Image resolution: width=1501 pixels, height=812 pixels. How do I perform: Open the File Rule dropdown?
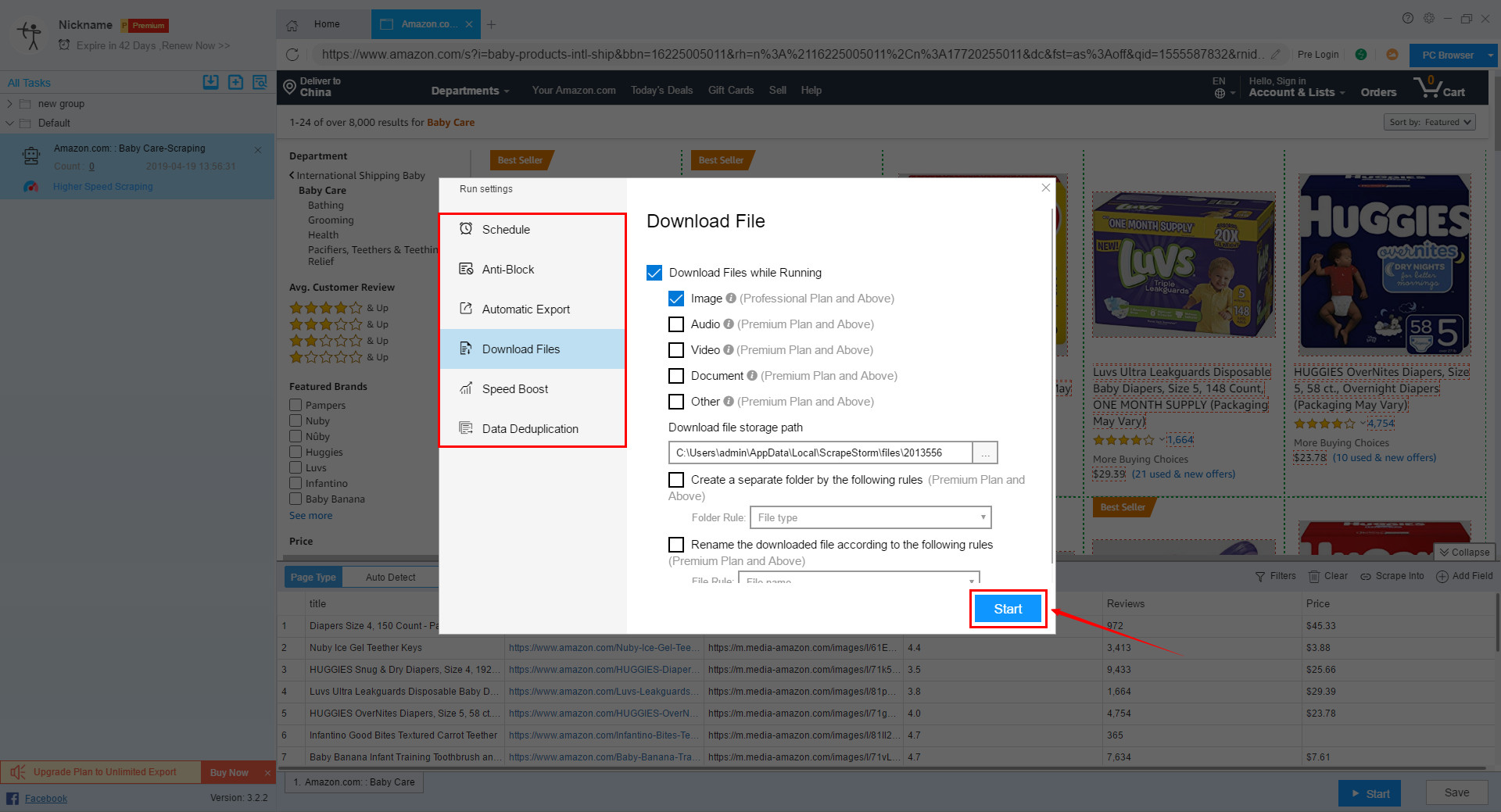tap(858, 579)
